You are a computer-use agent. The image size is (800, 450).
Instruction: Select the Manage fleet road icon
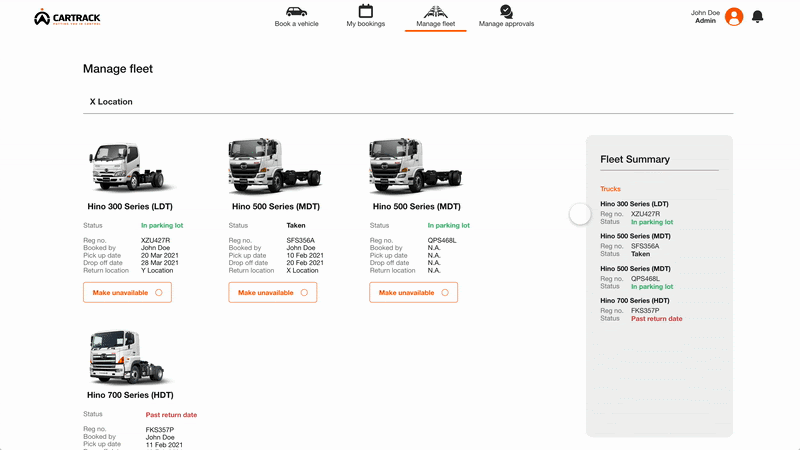[x=435, y=12]
